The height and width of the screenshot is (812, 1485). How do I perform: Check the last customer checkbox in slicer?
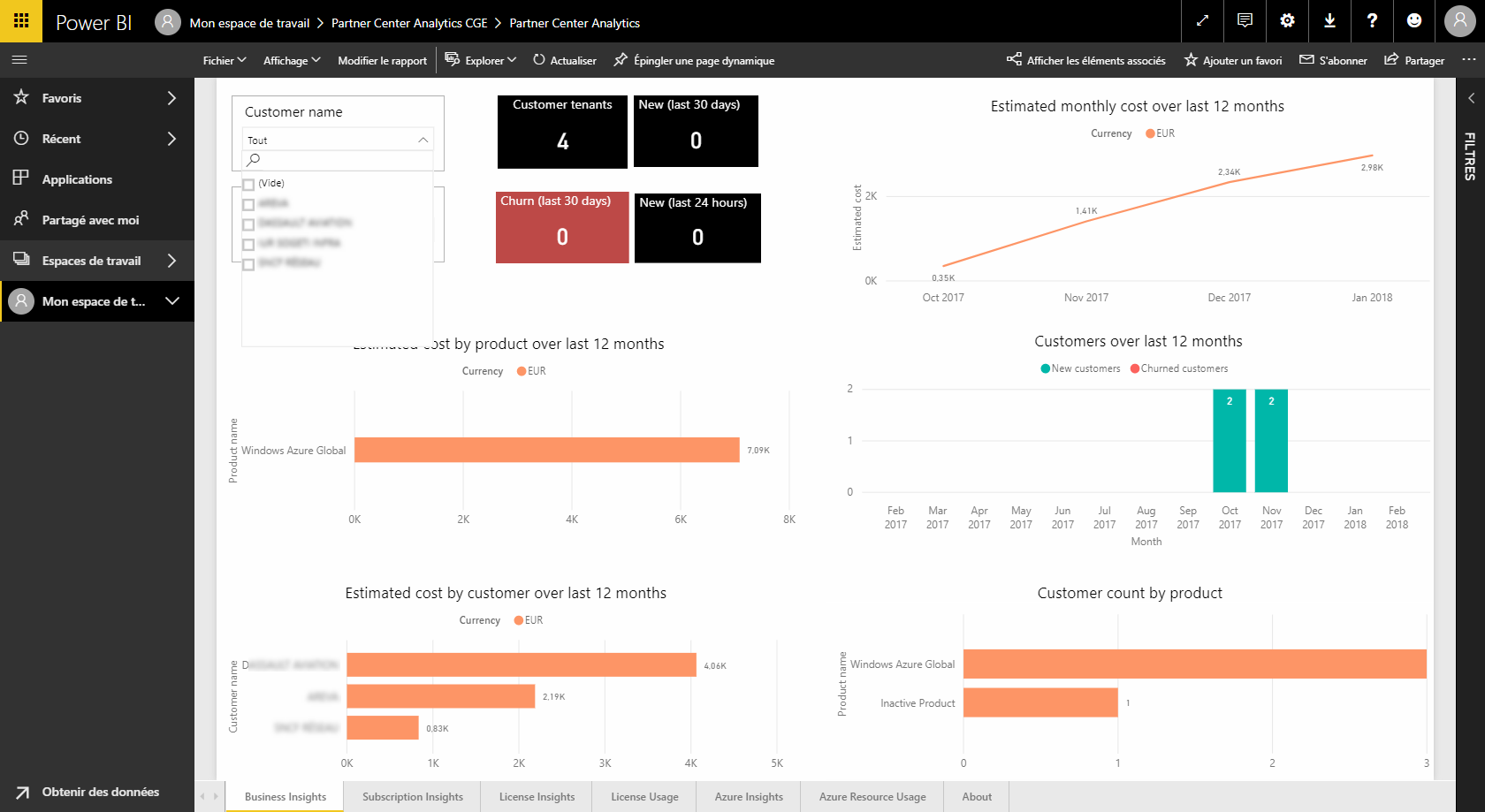tap(248, 264)
